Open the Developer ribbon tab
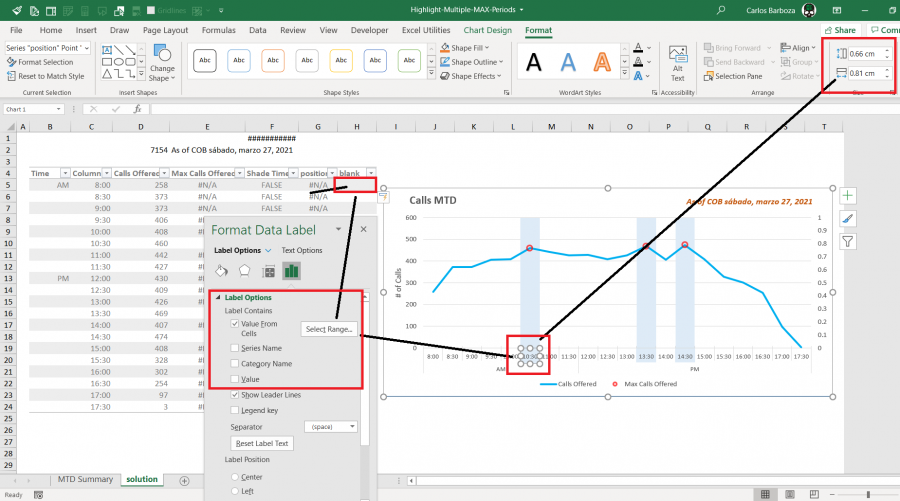This screenshot has width=900, height=501. pos(370,30)
